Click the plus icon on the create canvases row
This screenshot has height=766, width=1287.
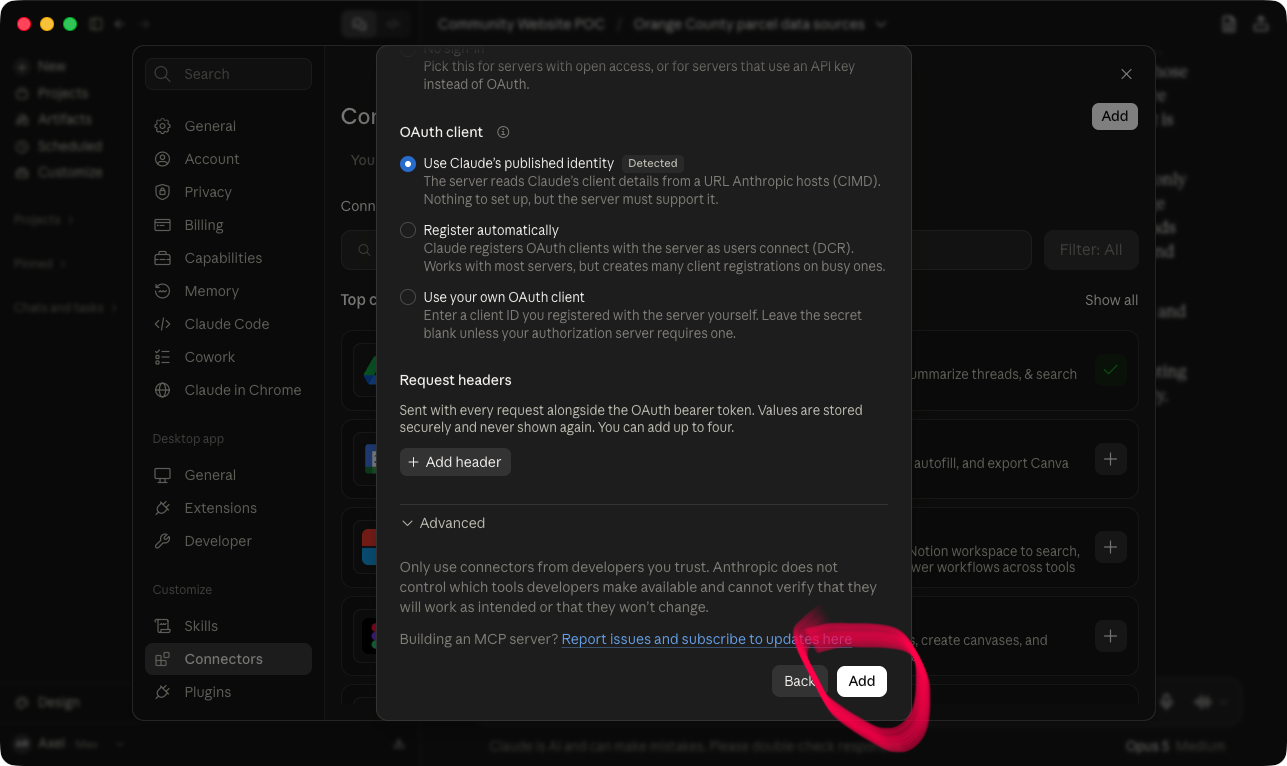(1110, 635)
